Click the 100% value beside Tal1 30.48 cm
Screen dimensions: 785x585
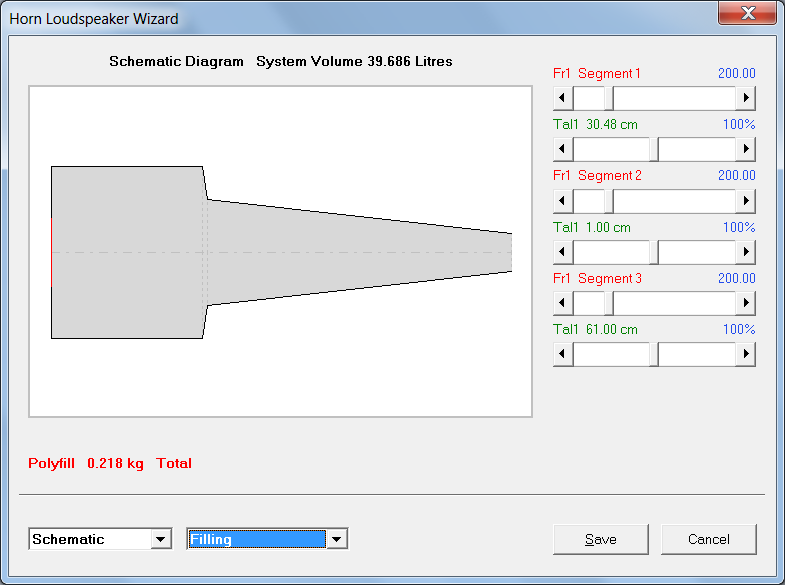[739, 125]
